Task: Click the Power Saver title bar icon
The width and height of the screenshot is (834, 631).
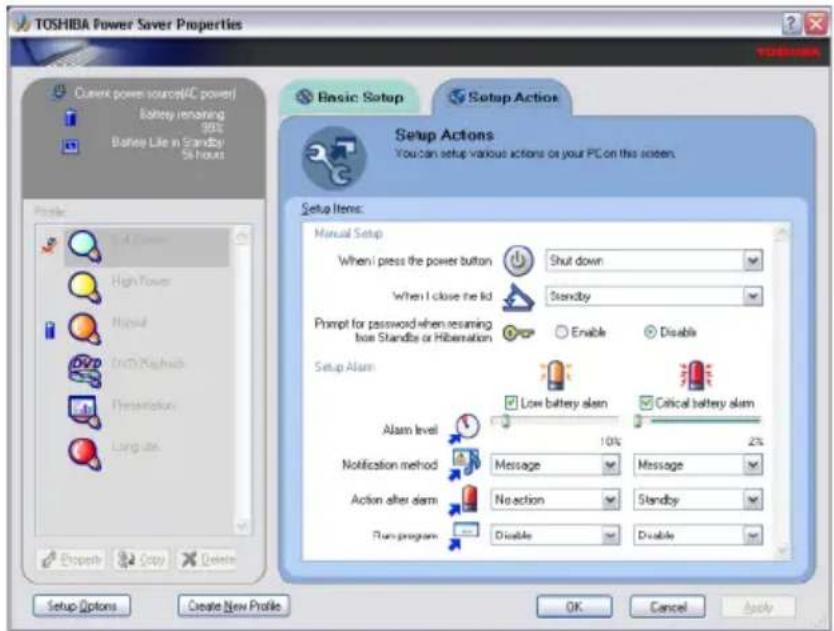Action: [20, 24]
